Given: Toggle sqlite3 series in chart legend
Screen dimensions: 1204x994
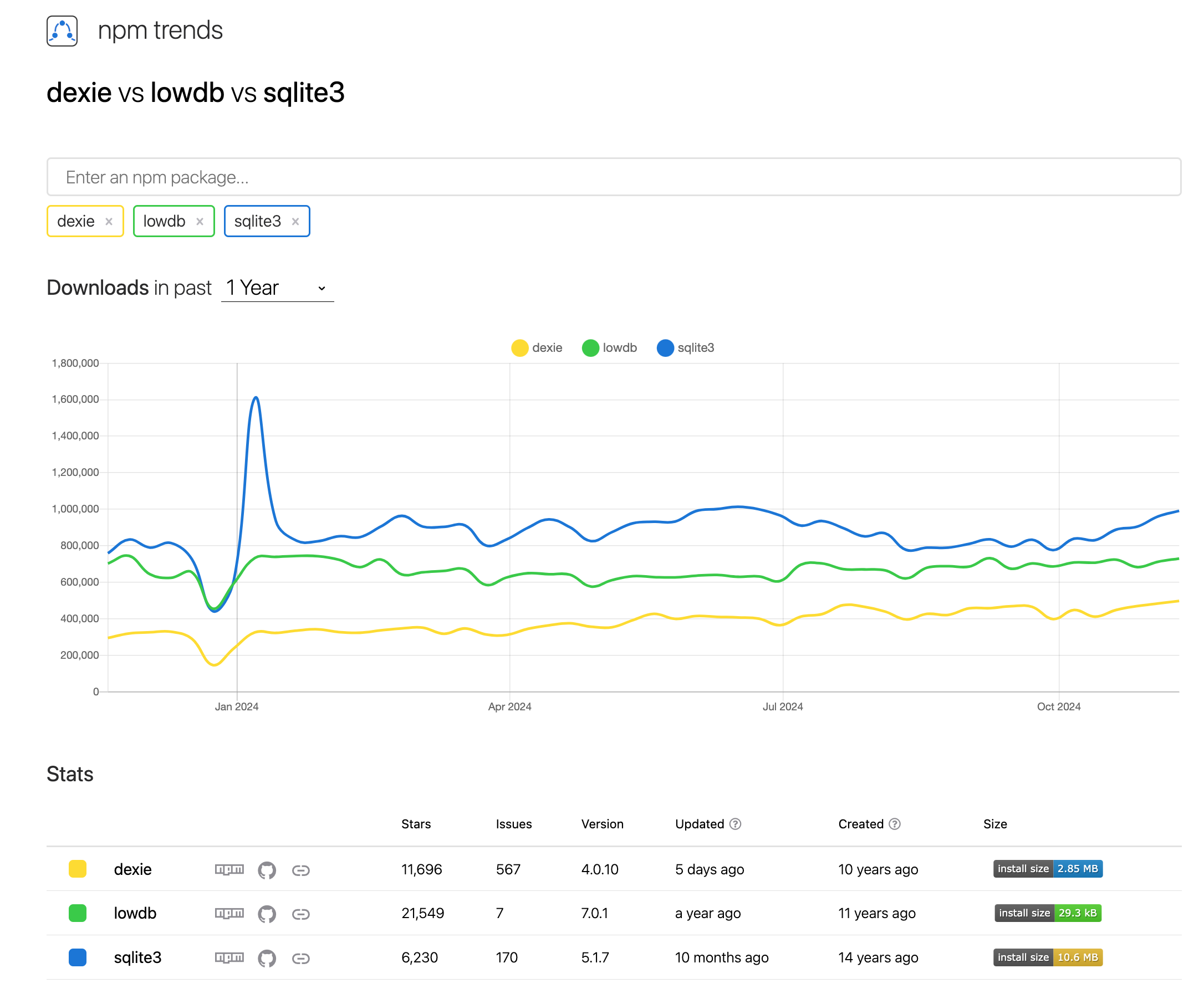Looking at the screenshot, I should [x=685, y=347].
